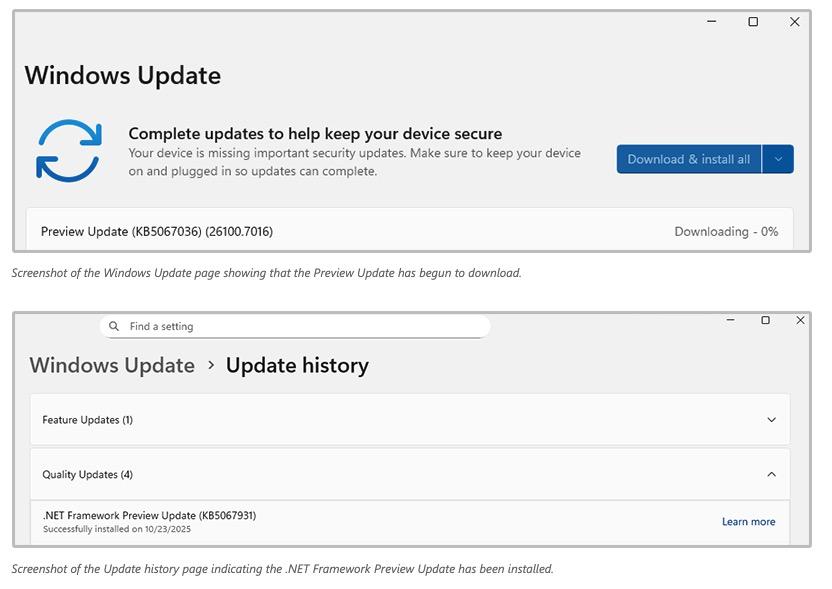The image size is (832, 589).
Task: Click the Feature Updates chevron icon
Action: click(770, 420)
